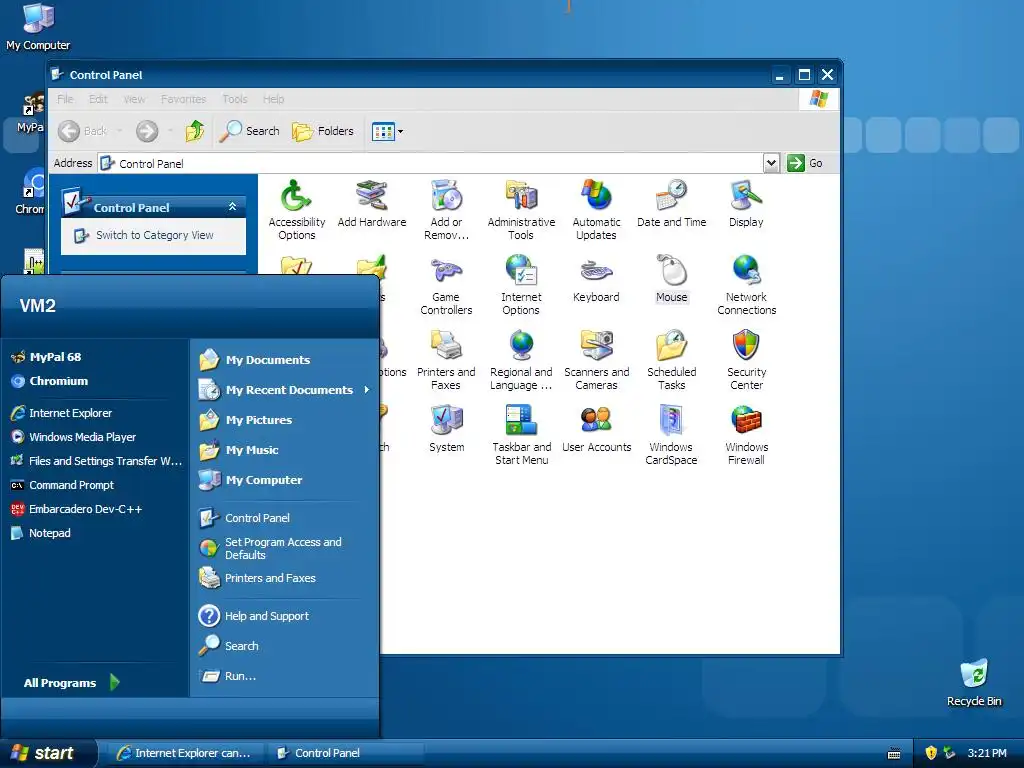Open Security Center icon
The image size is (1024, 768).
[746, 360]
